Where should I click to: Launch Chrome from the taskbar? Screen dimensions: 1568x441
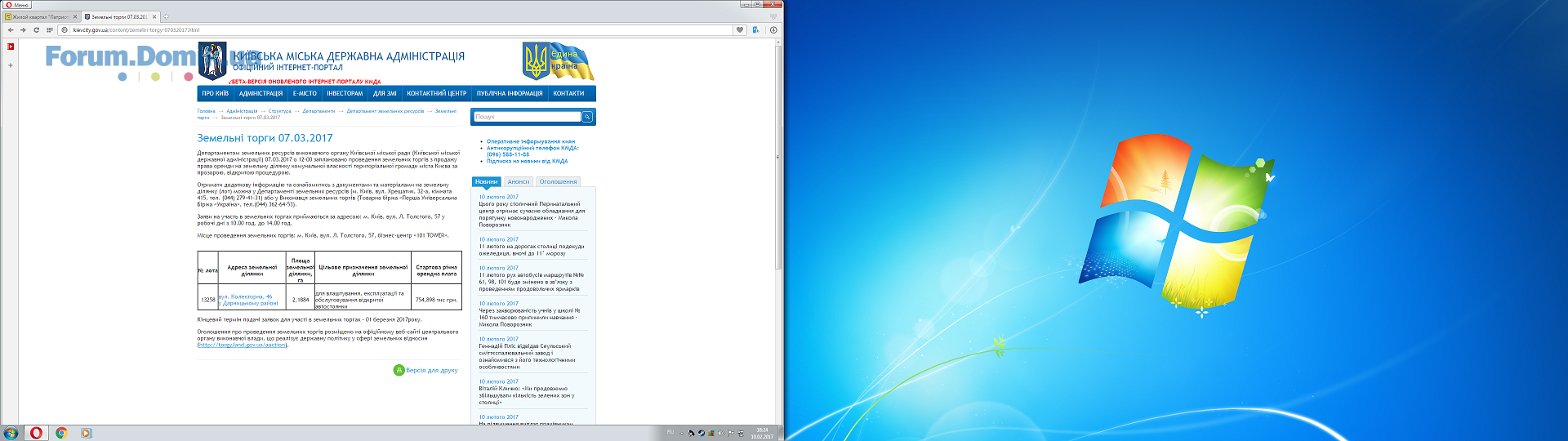61,433
